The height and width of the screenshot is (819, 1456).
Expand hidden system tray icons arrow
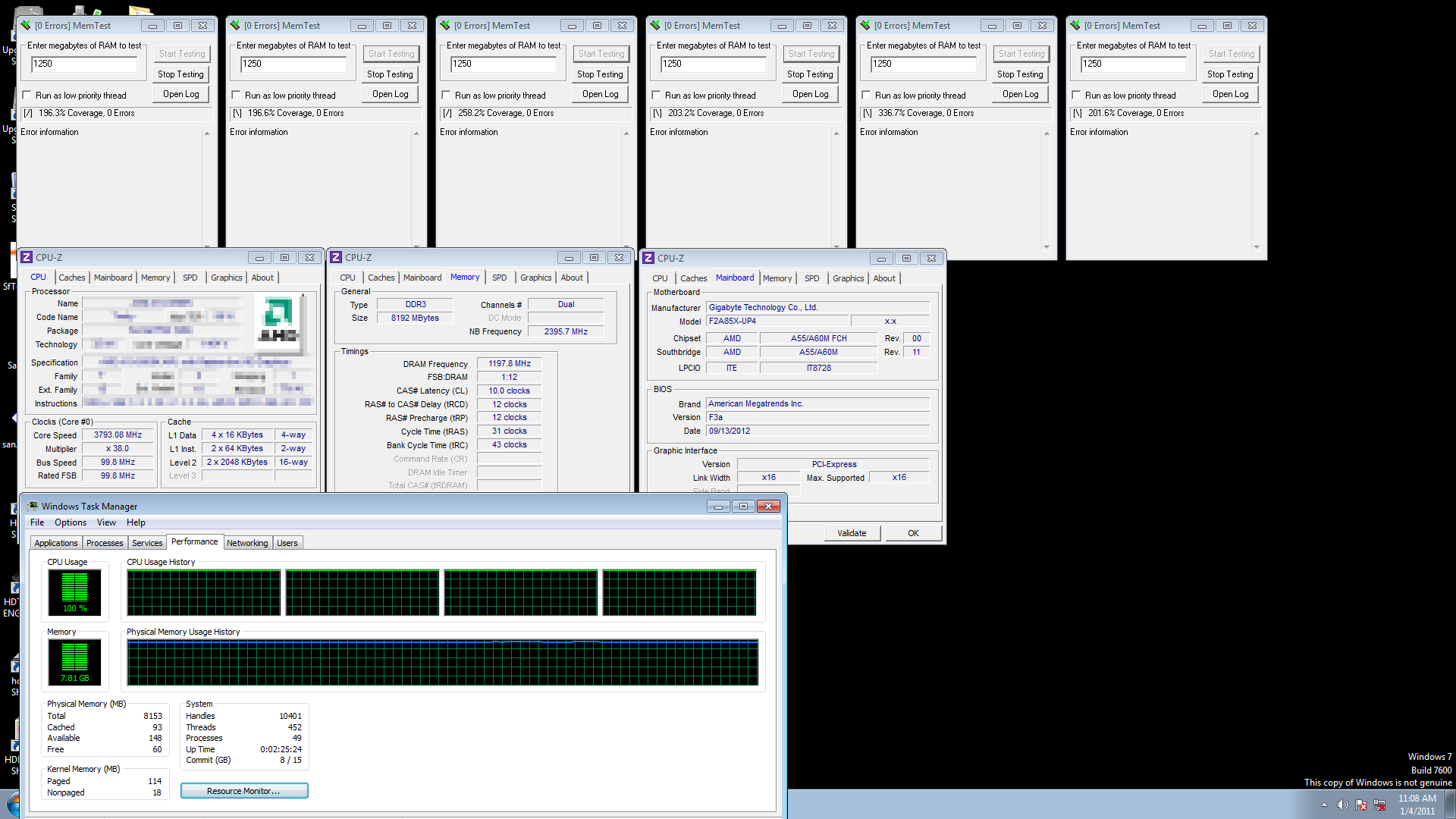[1324, 805]
